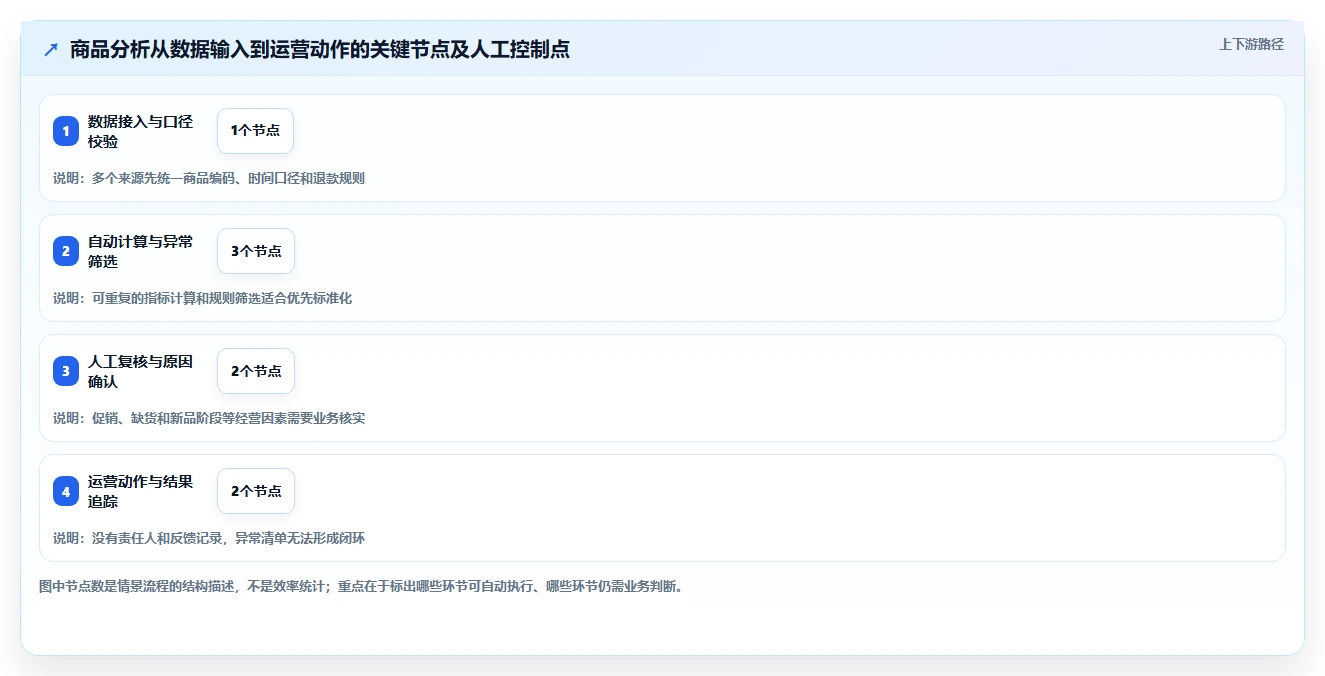Click the 数据接入与口径校验 step title
Screen dimensions: 1325x676
tap(141, 131)
